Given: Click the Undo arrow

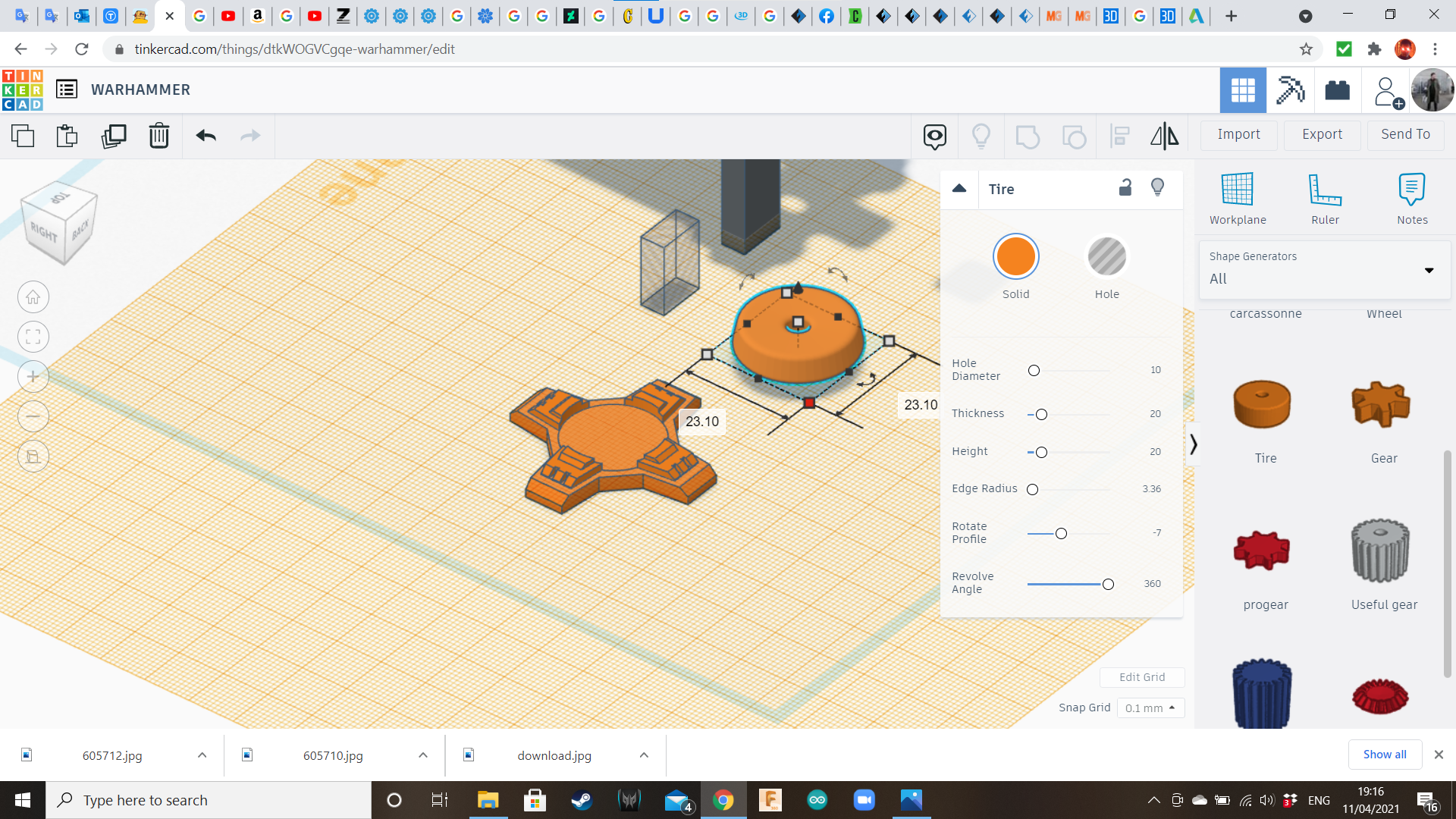Looking at the screenshot, I should pyautogui.click(x=206, y=136).
